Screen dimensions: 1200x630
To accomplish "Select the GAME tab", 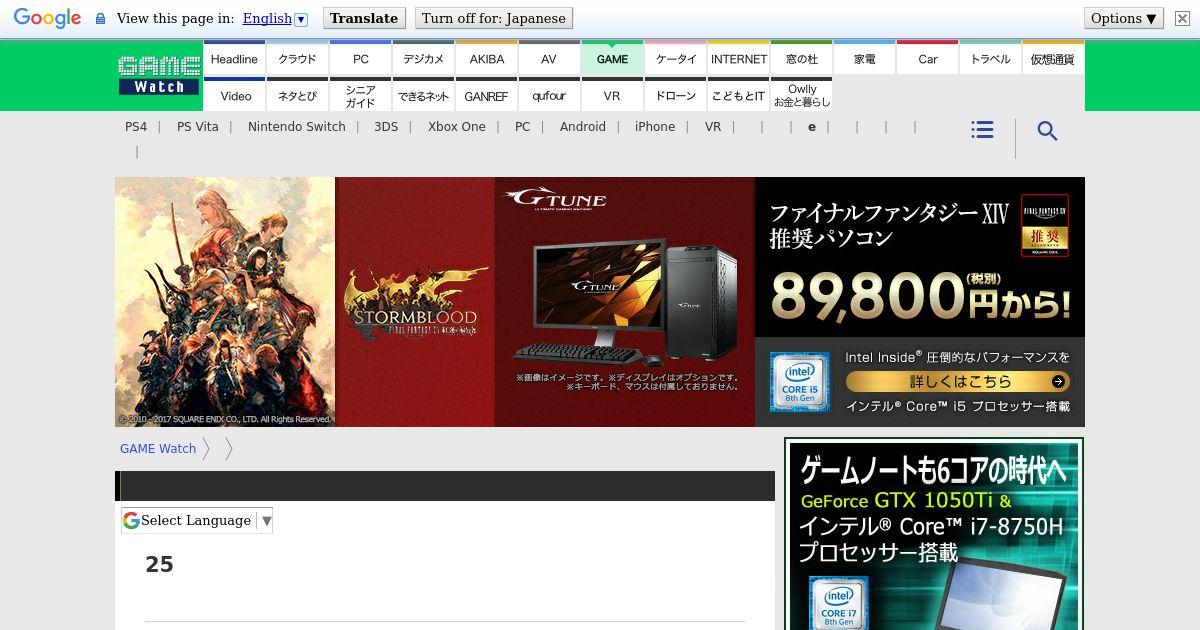I will tap(612, 59).
